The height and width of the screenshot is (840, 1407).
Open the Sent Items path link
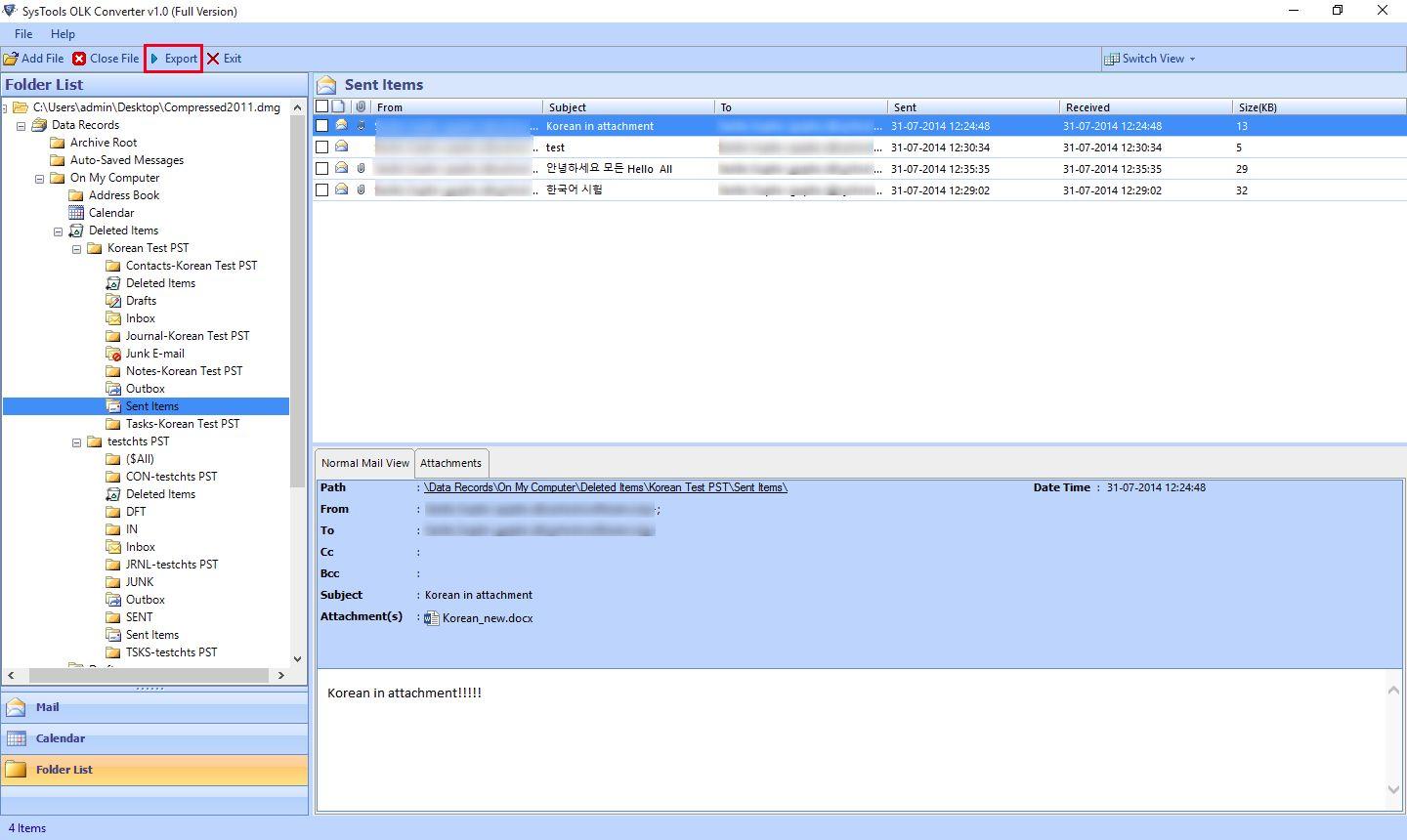[x=606, y=487]
